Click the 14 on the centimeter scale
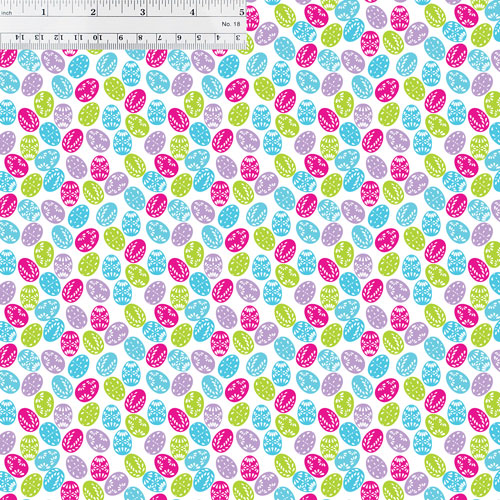500x500 pixels. pos(21,38)
